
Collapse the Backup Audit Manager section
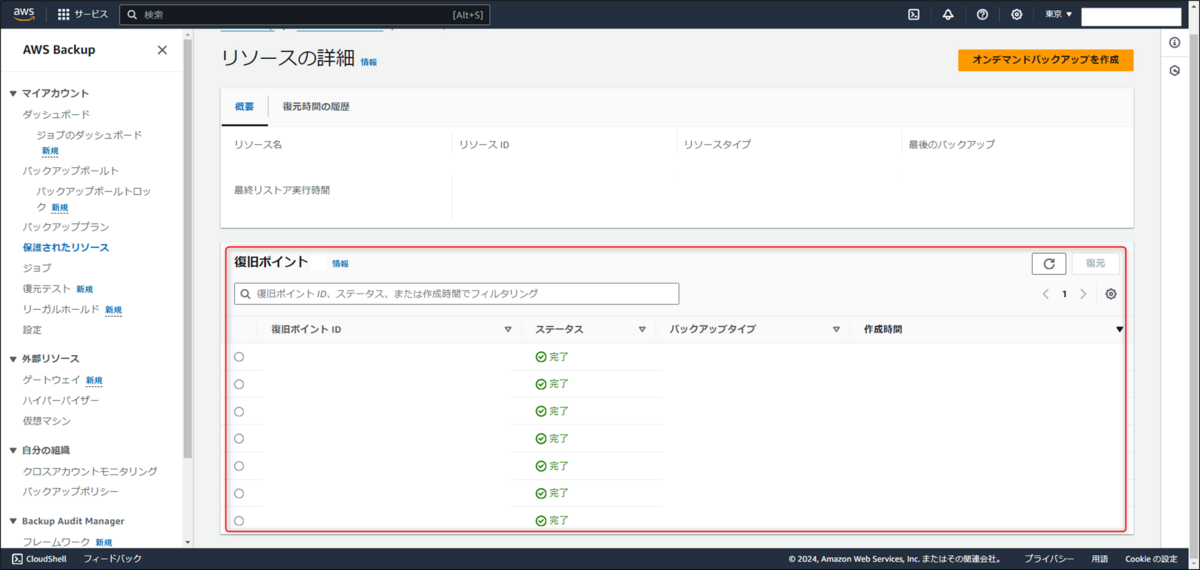pos(13,521)
